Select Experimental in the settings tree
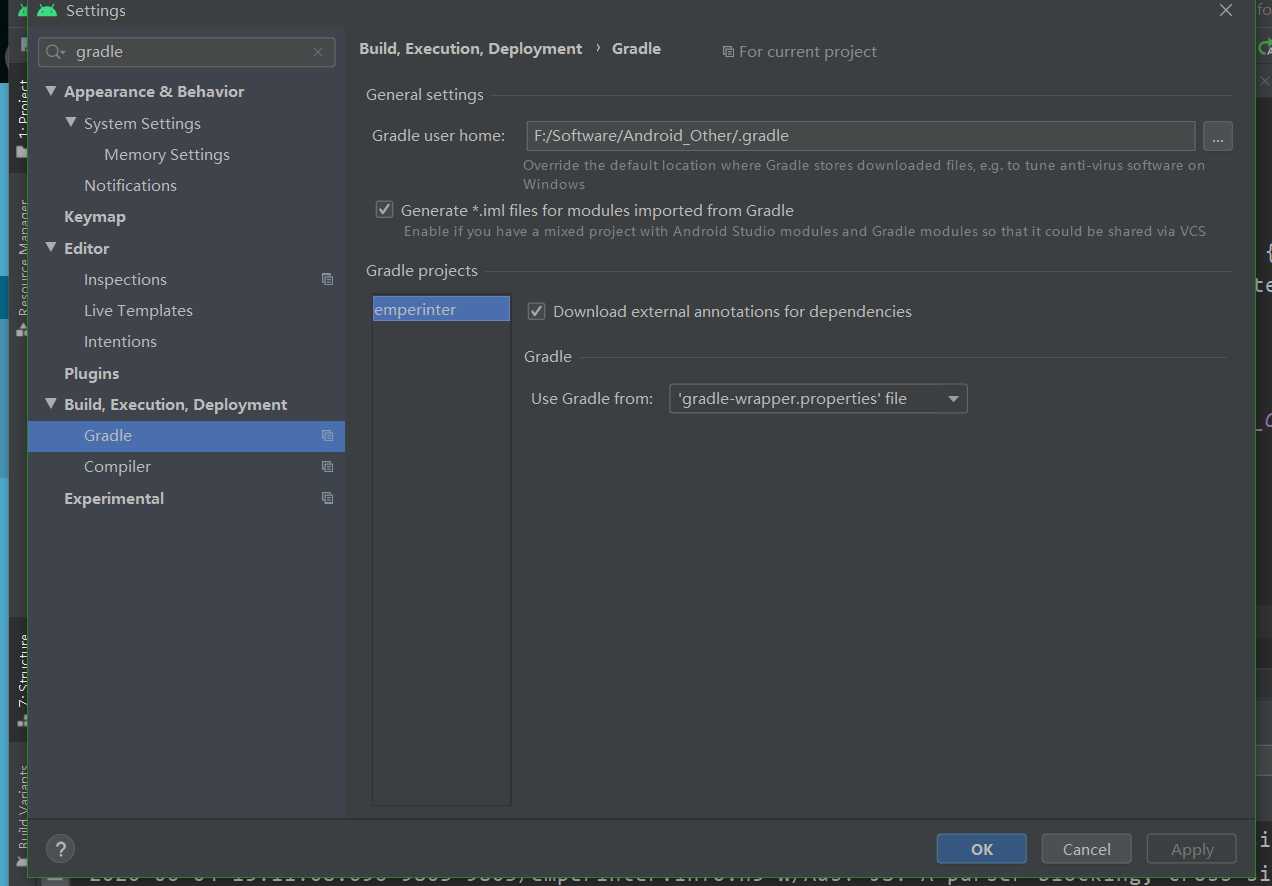 click(114, 498)
